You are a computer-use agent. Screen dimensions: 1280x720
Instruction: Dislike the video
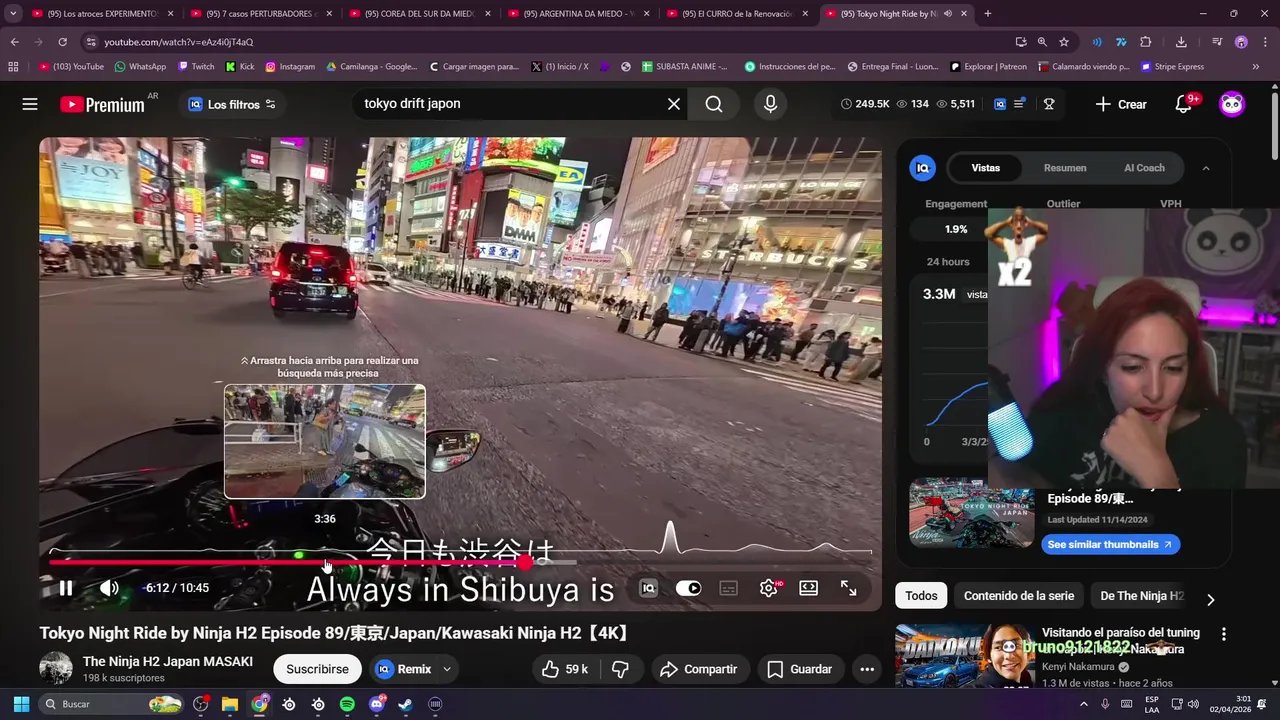coord(620,669)
